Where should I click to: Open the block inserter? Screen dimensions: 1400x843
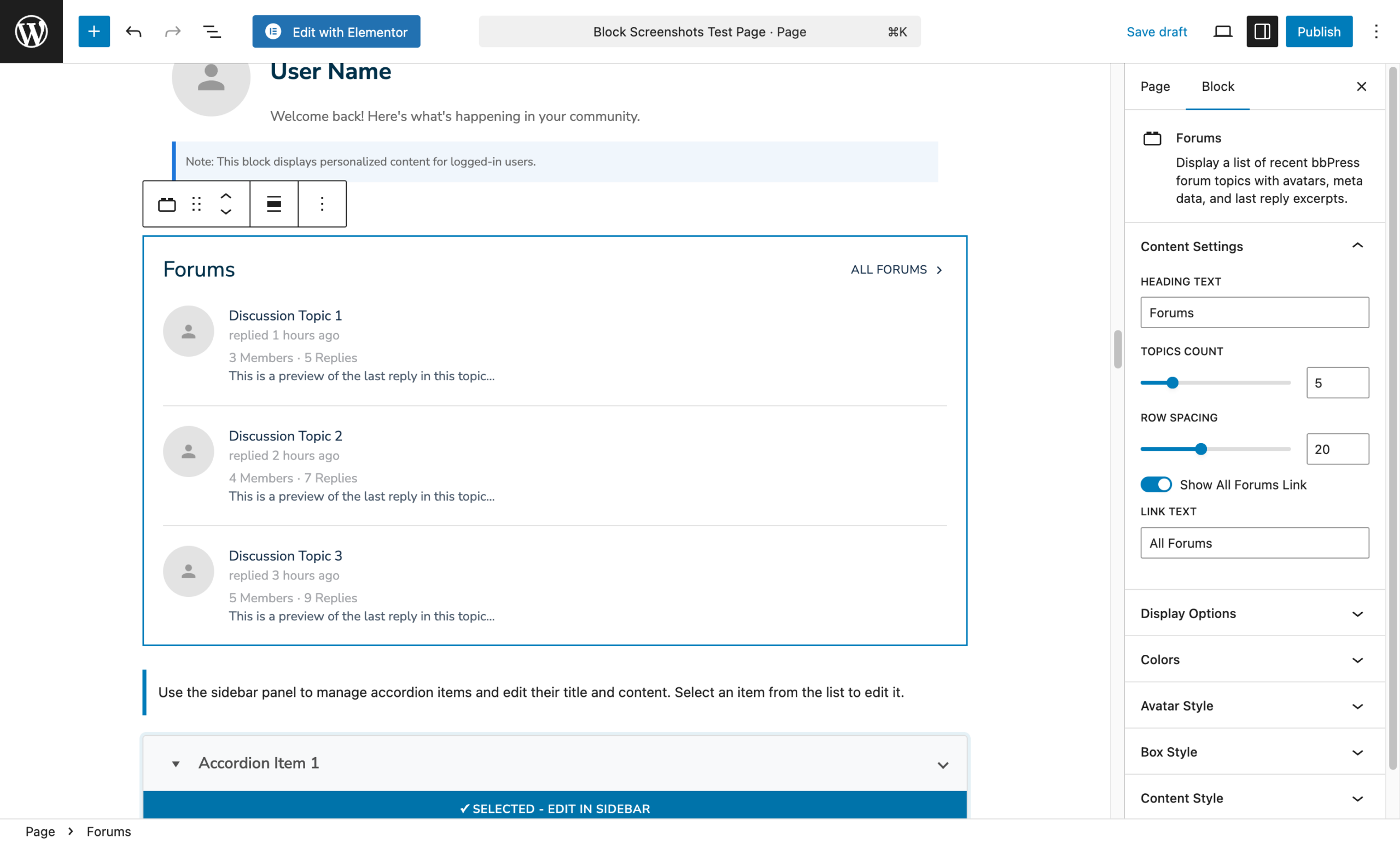94,31
